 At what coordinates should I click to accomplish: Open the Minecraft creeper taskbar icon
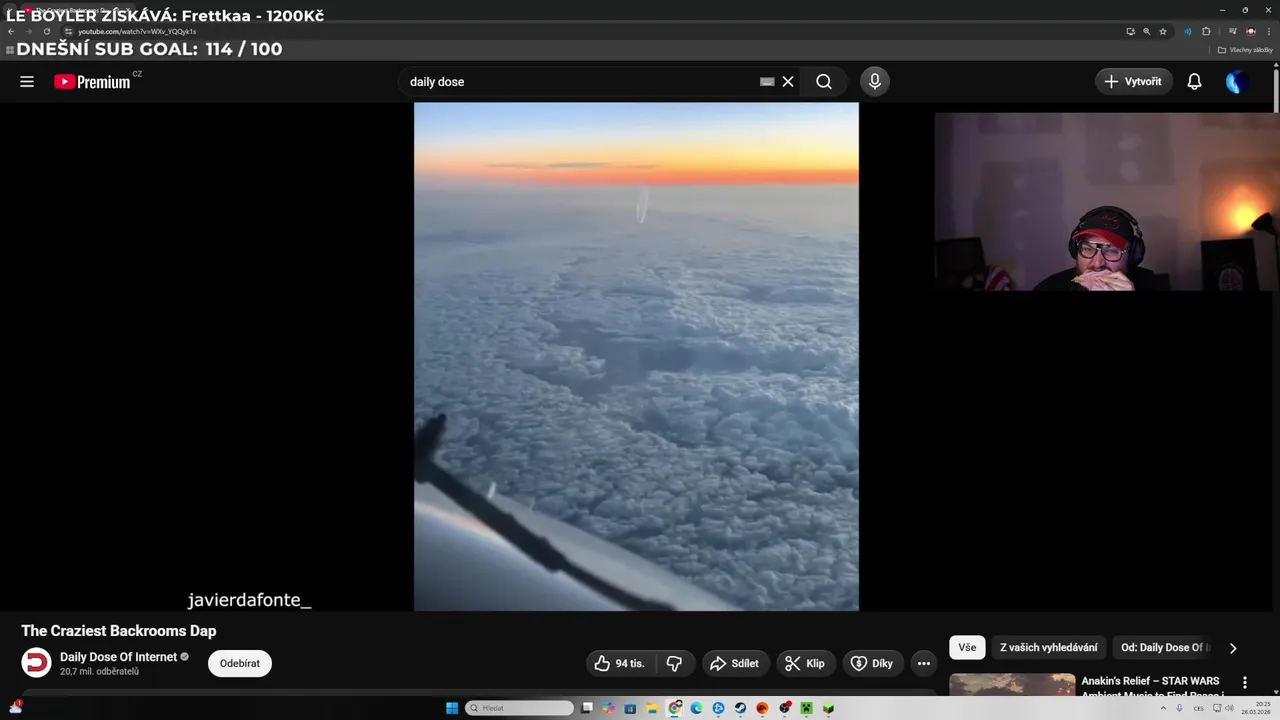pos(806,708)
